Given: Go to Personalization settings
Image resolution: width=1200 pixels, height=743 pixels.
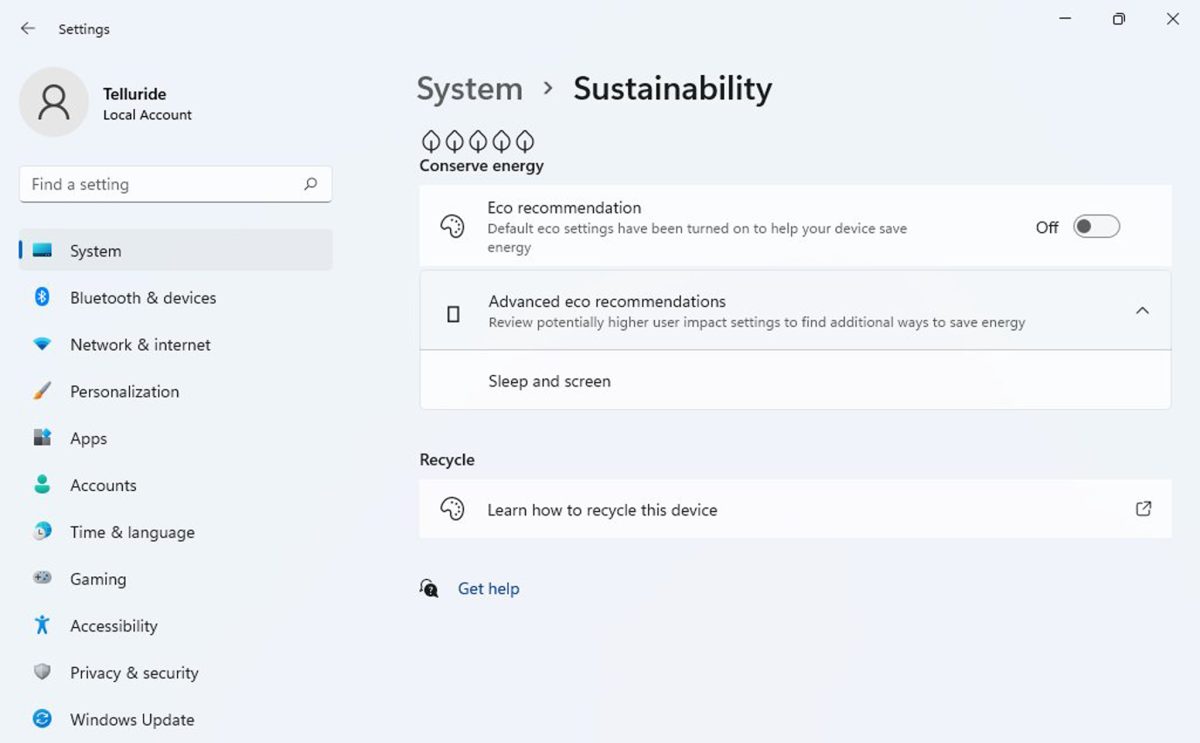Looking at the screenshot, I should point(176,391).
